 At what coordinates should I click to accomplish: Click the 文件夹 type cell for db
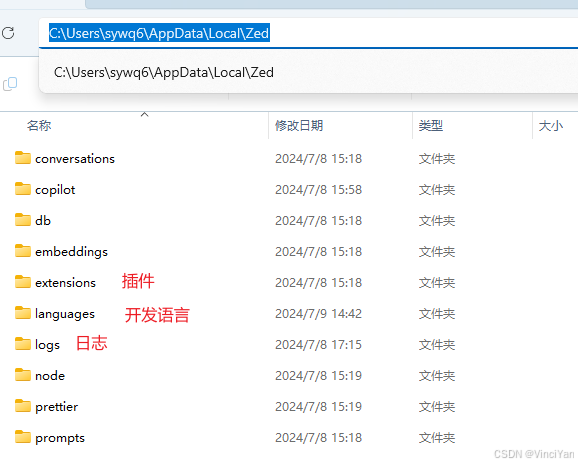pyautogui.click(x=437, y=221)
